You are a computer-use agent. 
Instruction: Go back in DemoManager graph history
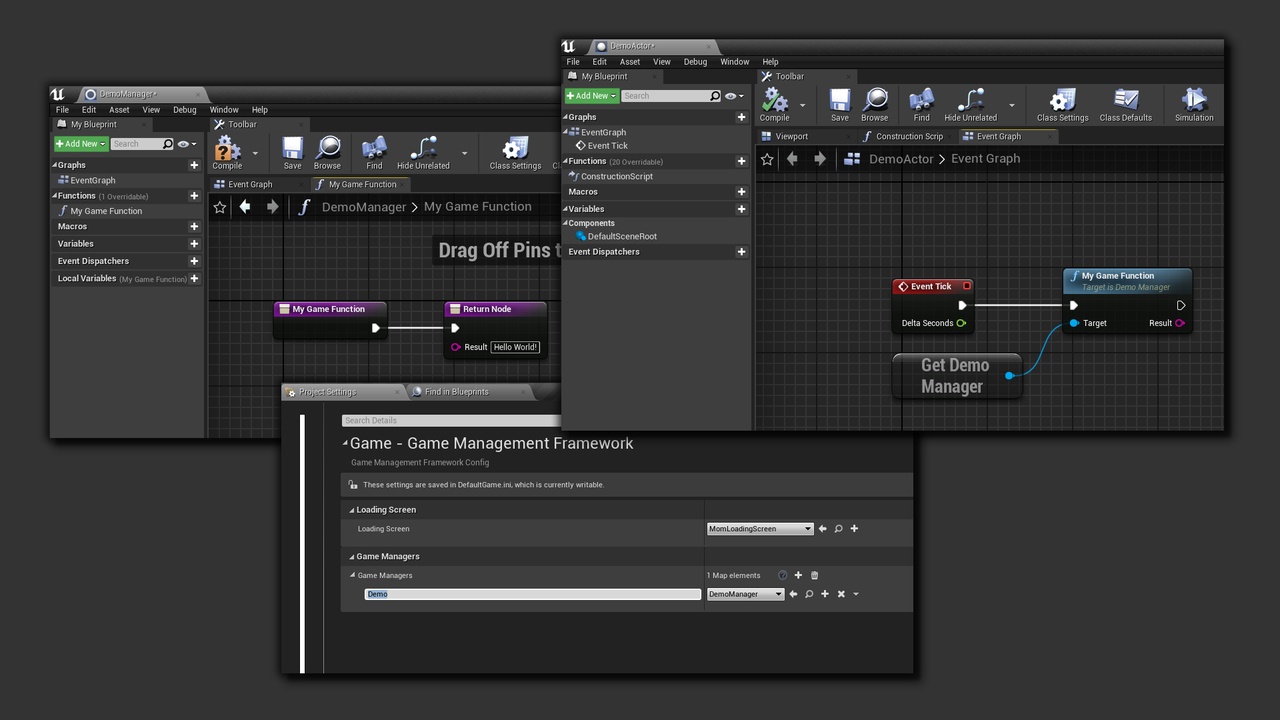point(245,207)
